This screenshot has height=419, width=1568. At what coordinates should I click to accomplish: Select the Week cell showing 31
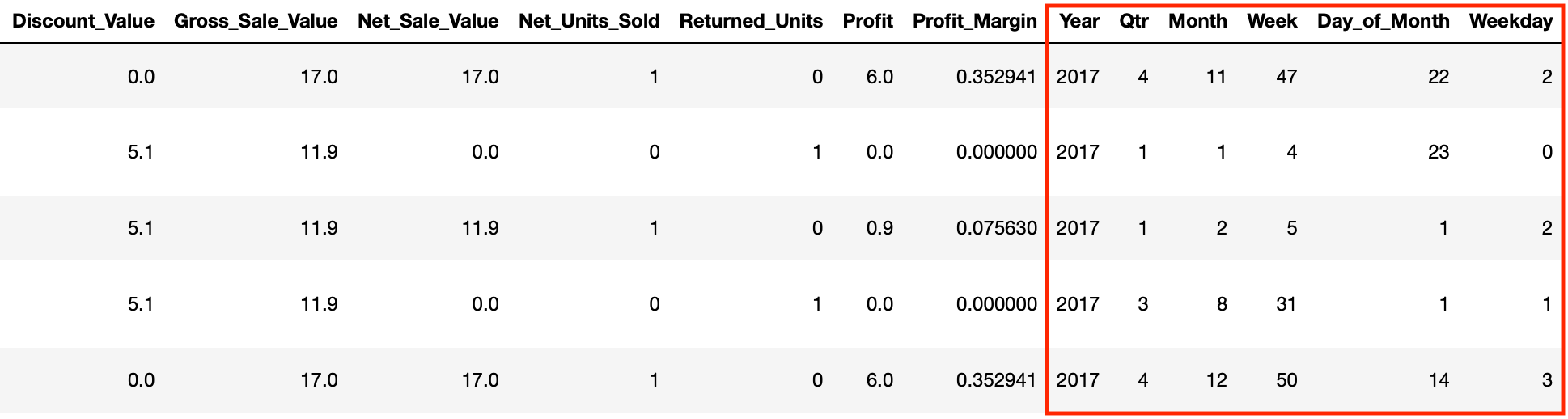(x=1286, y=304)
